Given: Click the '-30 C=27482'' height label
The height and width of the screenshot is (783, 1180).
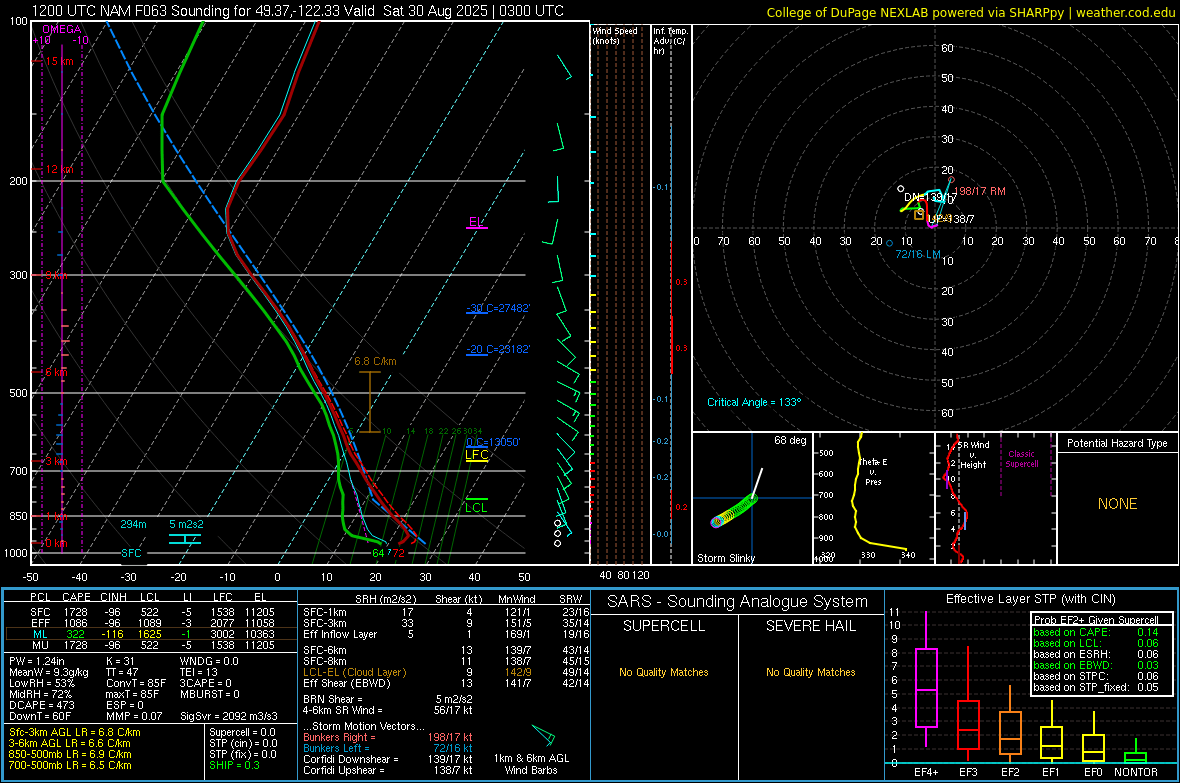Looking at the screenshot, I should (498, 308).
